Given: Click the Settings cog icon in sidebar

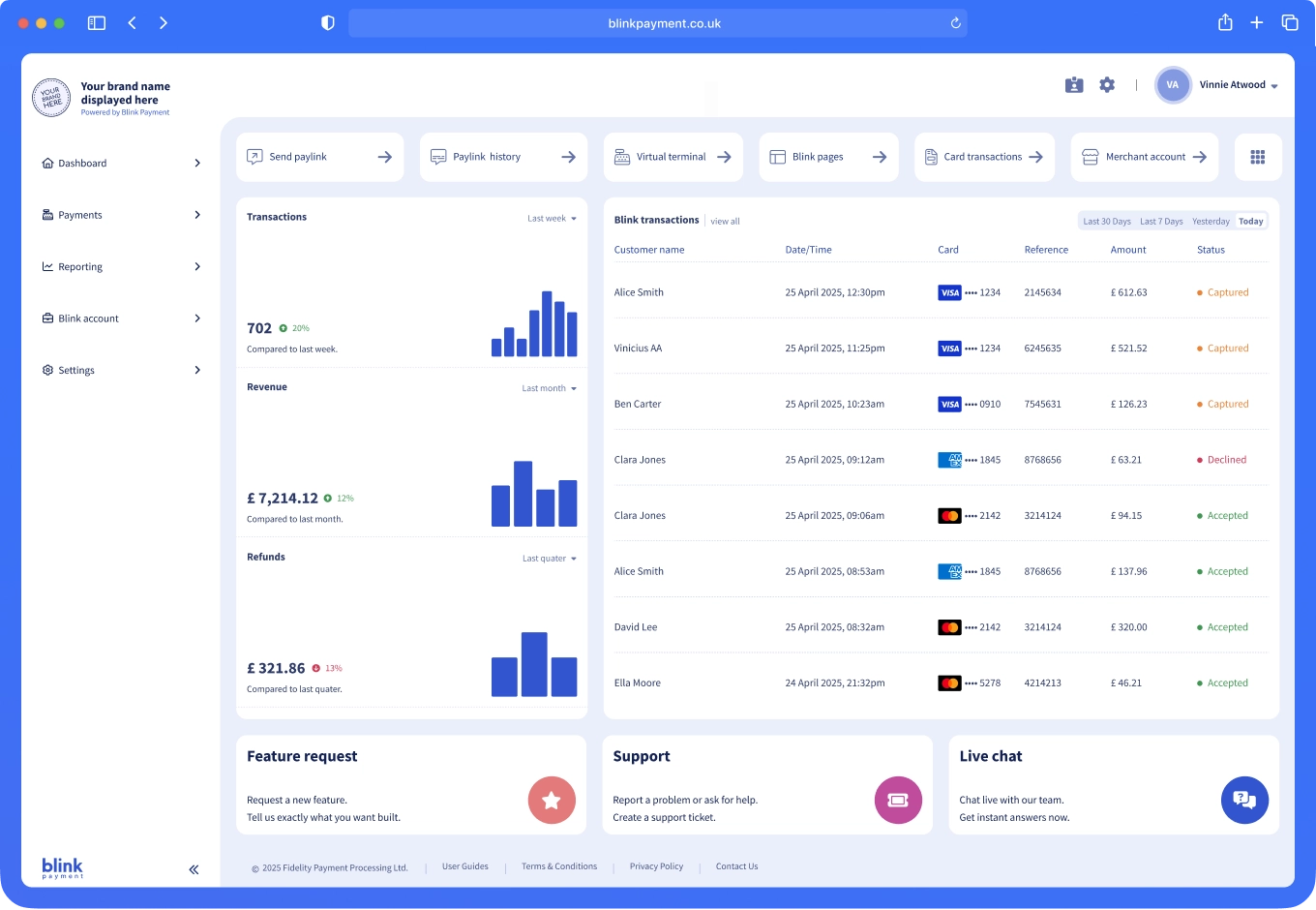Looking at the screenshot, I should tap(47, 371).
